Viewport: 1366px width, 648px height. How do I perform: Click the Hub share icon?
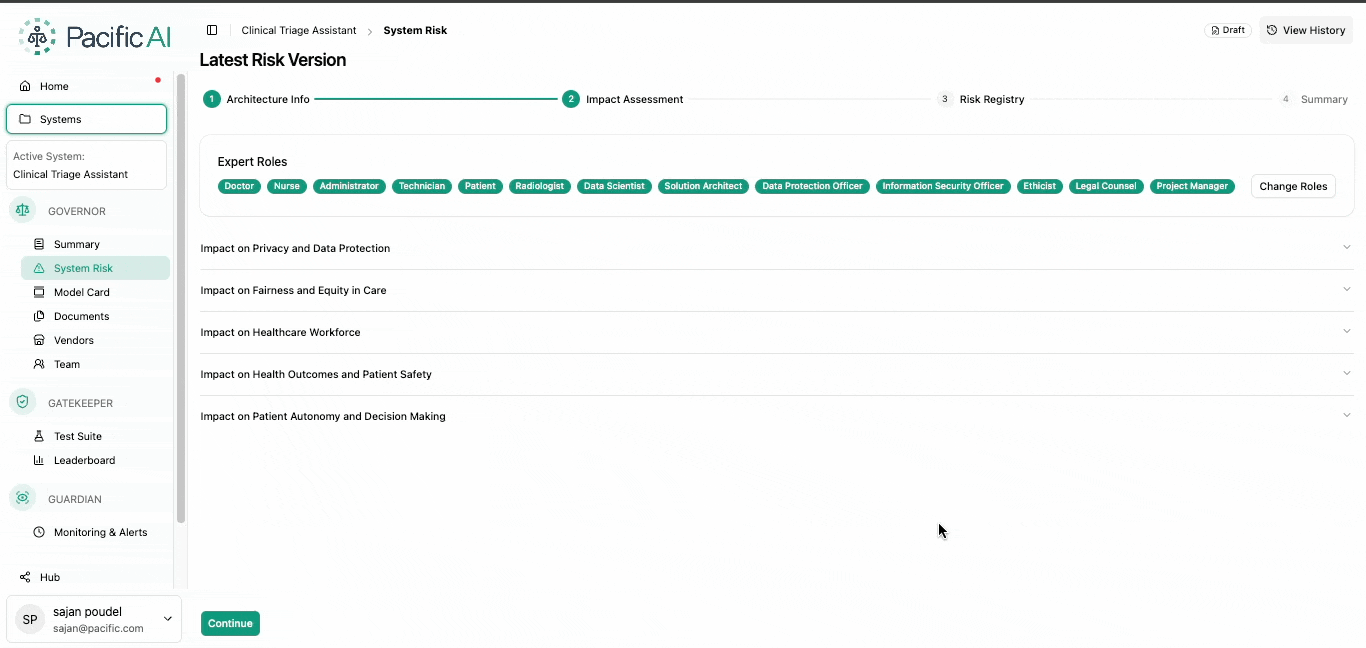(25, 577)
